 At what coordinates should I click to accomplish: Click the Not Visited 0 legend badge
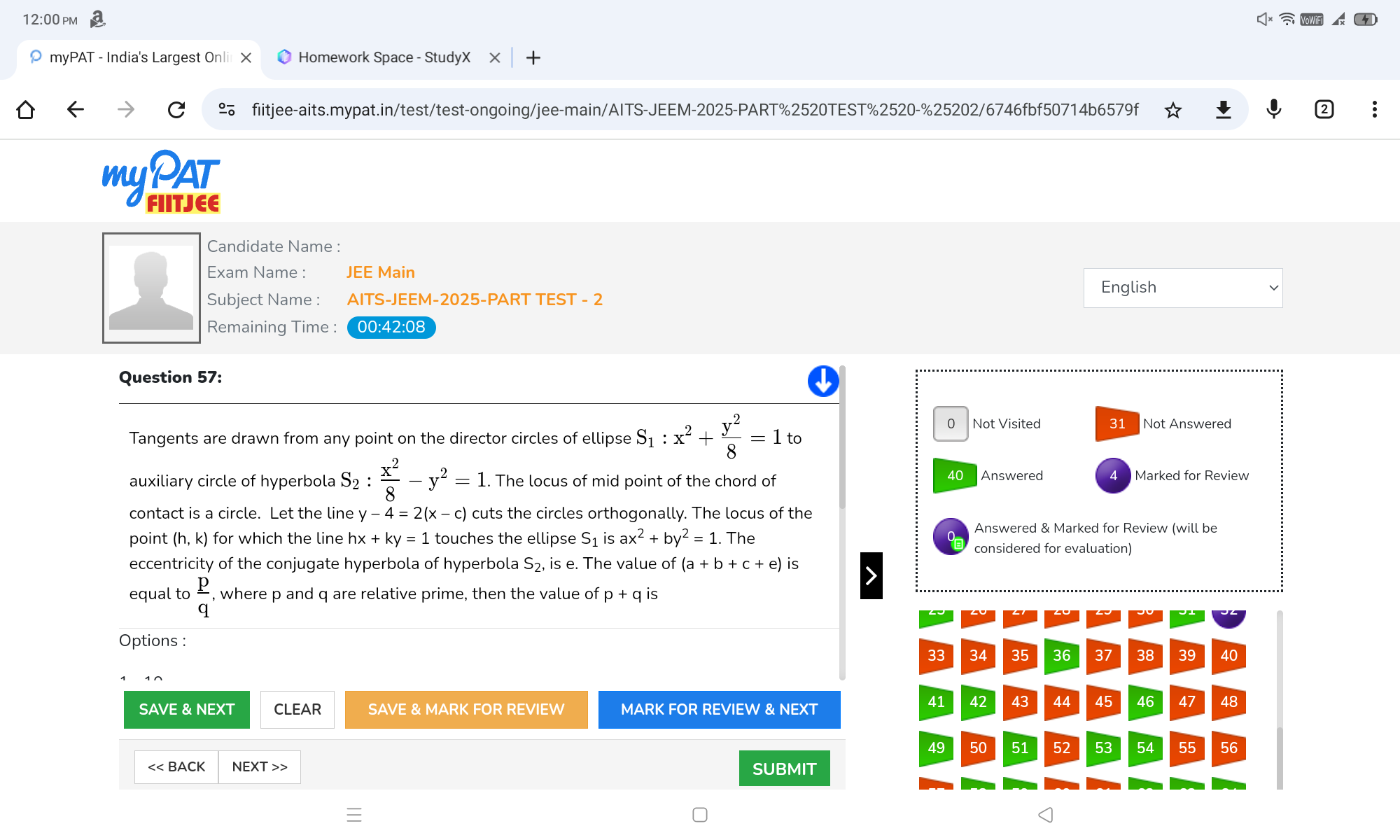[951, 423]
